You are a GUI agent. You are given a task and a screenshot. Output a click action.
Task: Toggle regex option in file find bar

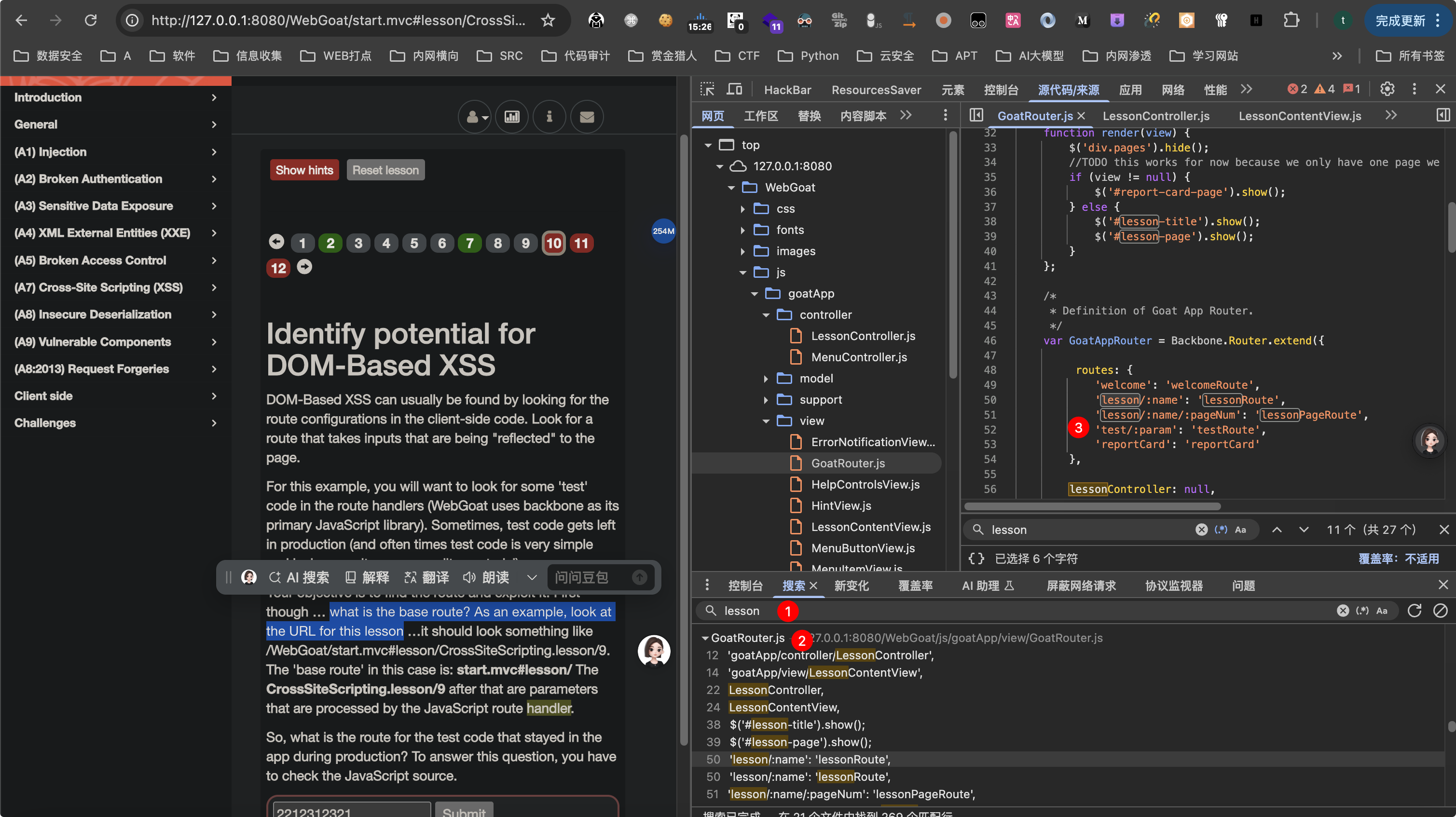pos(1220,530)
